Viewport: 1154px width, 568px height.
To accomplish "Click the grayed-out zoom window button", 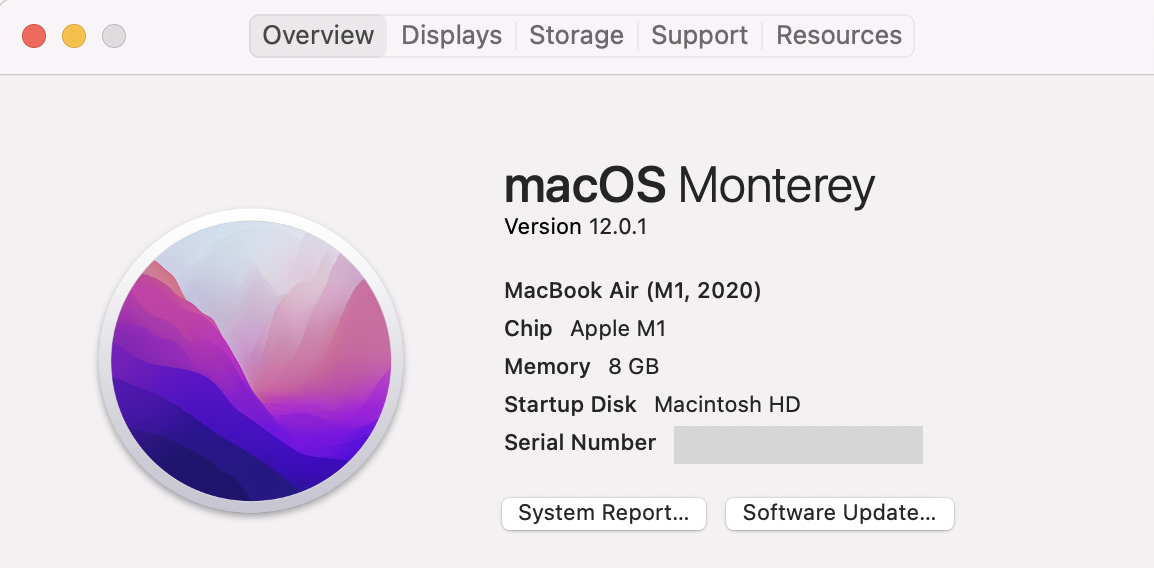I will tap(113, 35).
